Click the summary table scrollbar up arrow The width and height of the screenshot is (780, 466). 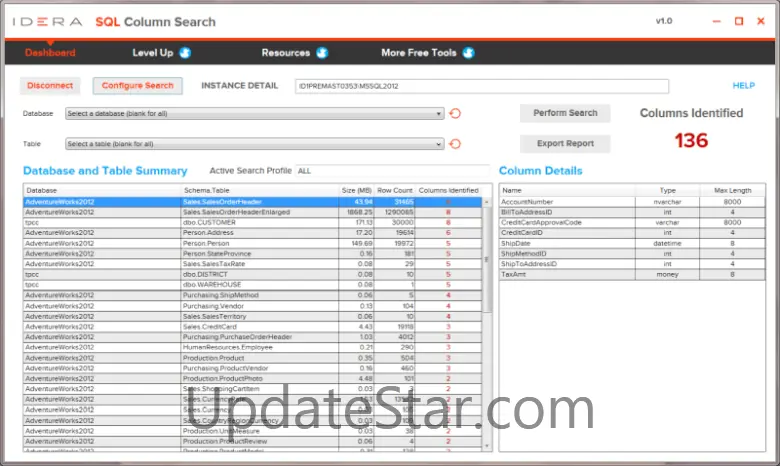pyautogui.click(x=487, y=202)
